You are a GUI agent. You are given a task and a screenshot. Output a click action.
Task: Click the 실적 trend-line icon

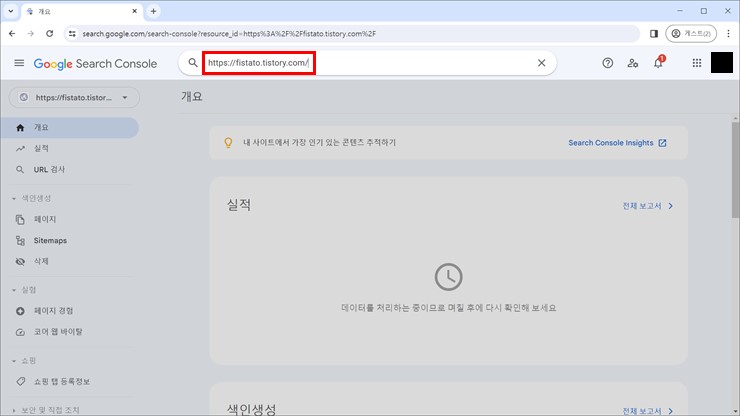[x=20, y=149]
